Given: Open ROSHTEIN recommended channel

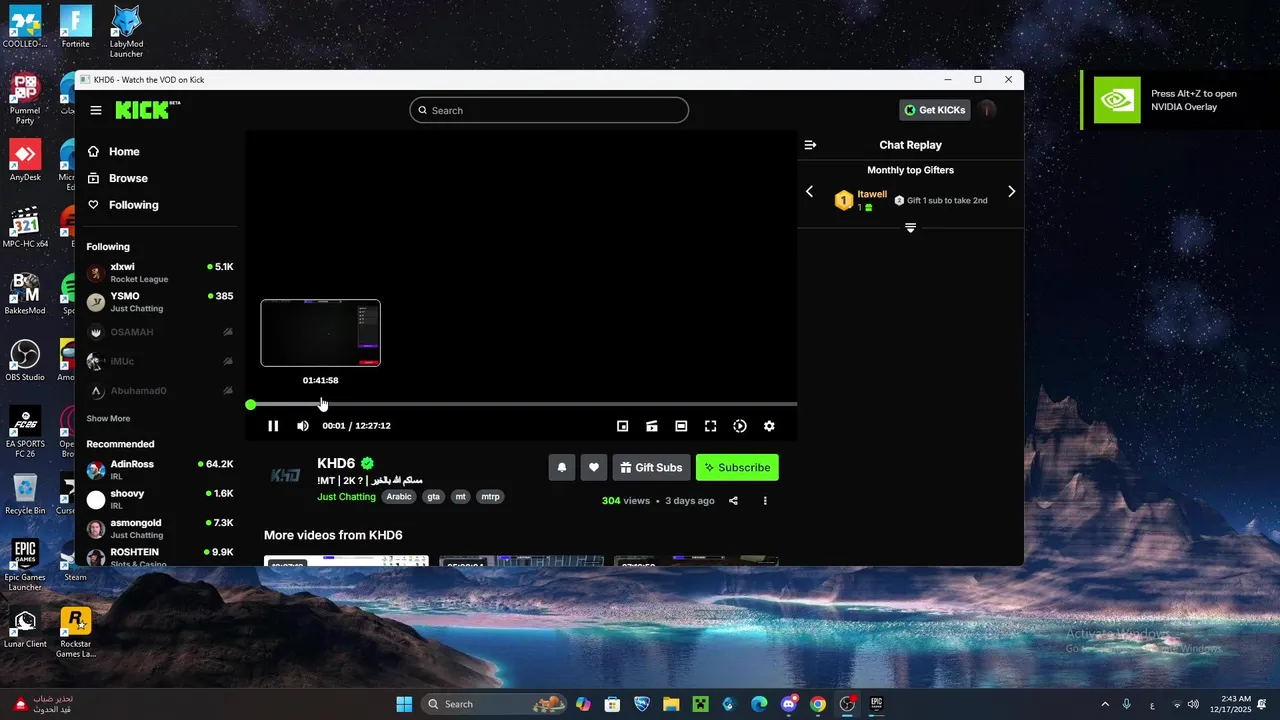Looking at the screenshot, I should tap(160, 556).
